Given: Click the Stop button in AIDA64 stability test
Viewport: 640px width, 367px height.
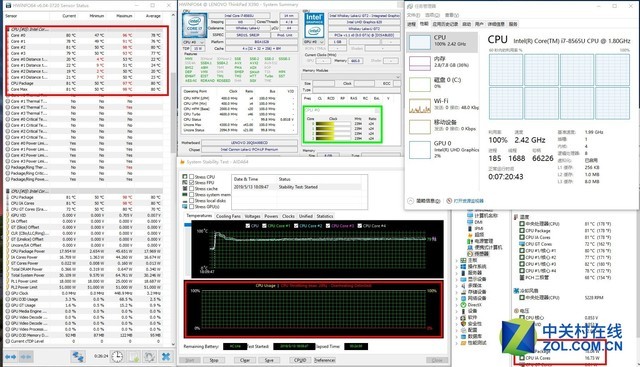Looking at the screenshot, I should [x=214, y=360].
